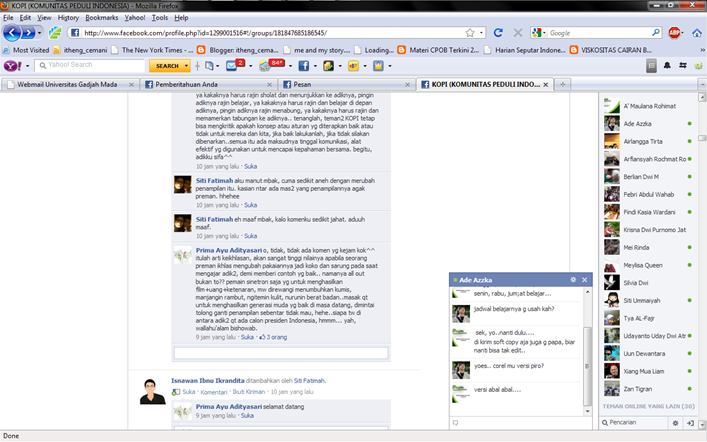Click the magnifier in the Google search box
The image size is (707, 442).
656,32
